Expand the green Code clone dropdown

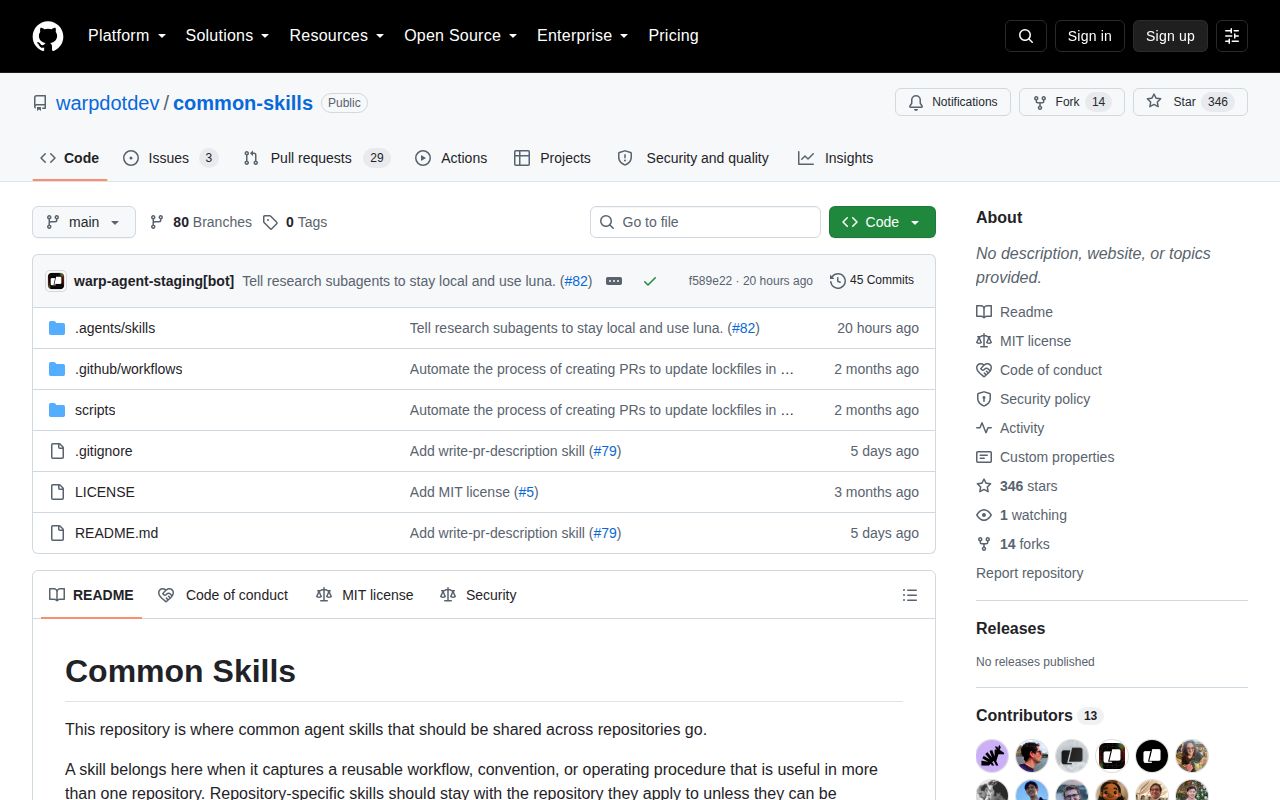pyautogui.click(x=882, y=222)
